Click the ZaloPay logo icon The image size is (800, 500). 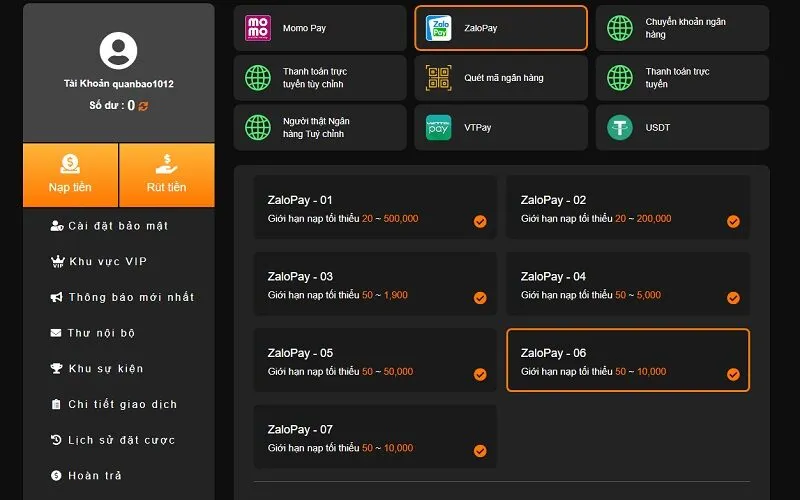tap(438, 28)
